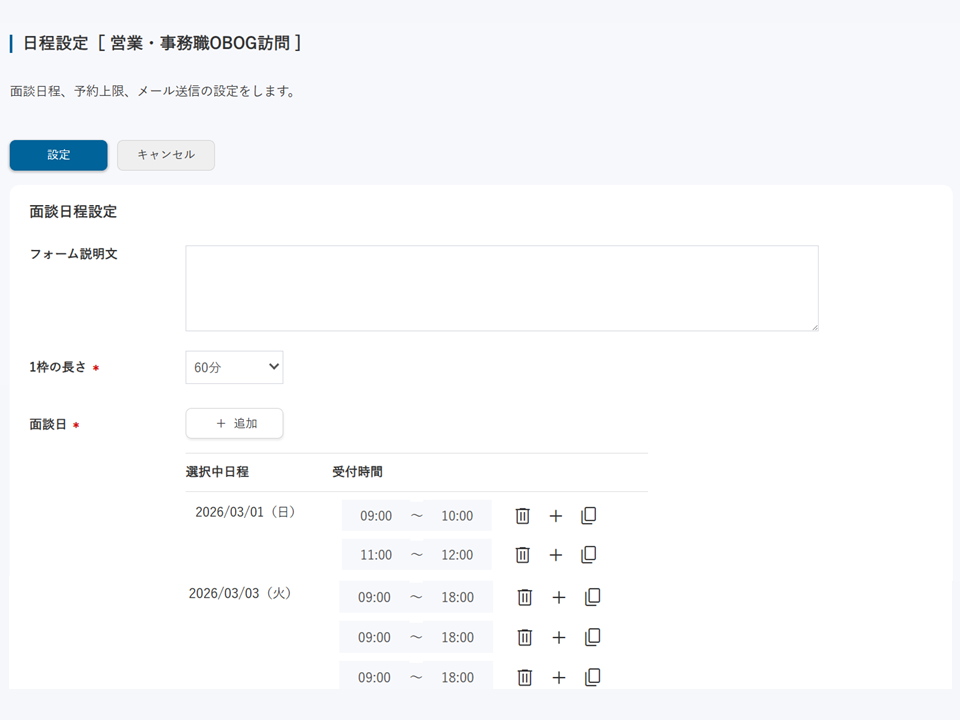
Task: Duplicate the 09:00–10:00 time slot
Action: click(x=589, y=515)
